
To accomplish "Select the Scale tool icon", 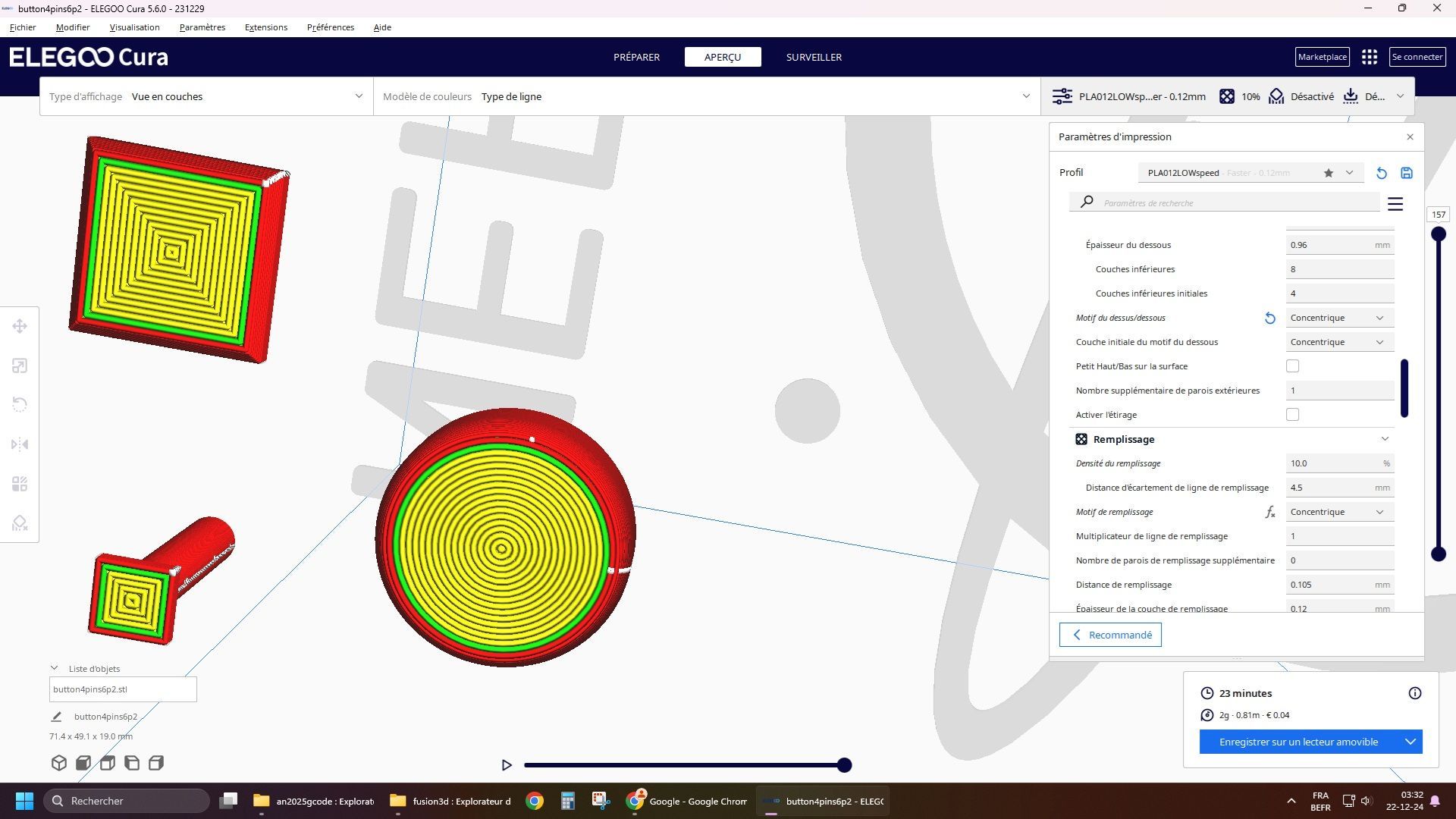I will pos(20,366).
